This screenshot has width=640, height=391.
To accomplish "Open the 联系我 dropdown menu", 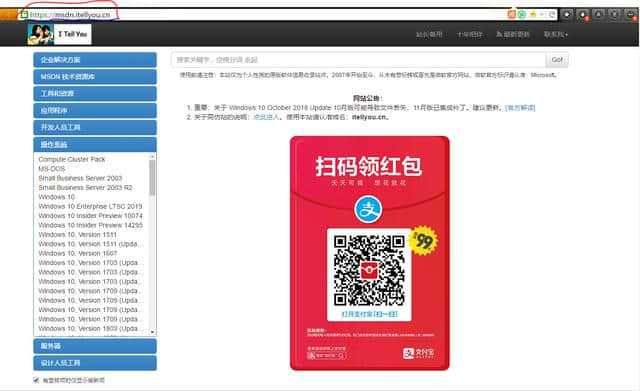I will coord(556,35).
